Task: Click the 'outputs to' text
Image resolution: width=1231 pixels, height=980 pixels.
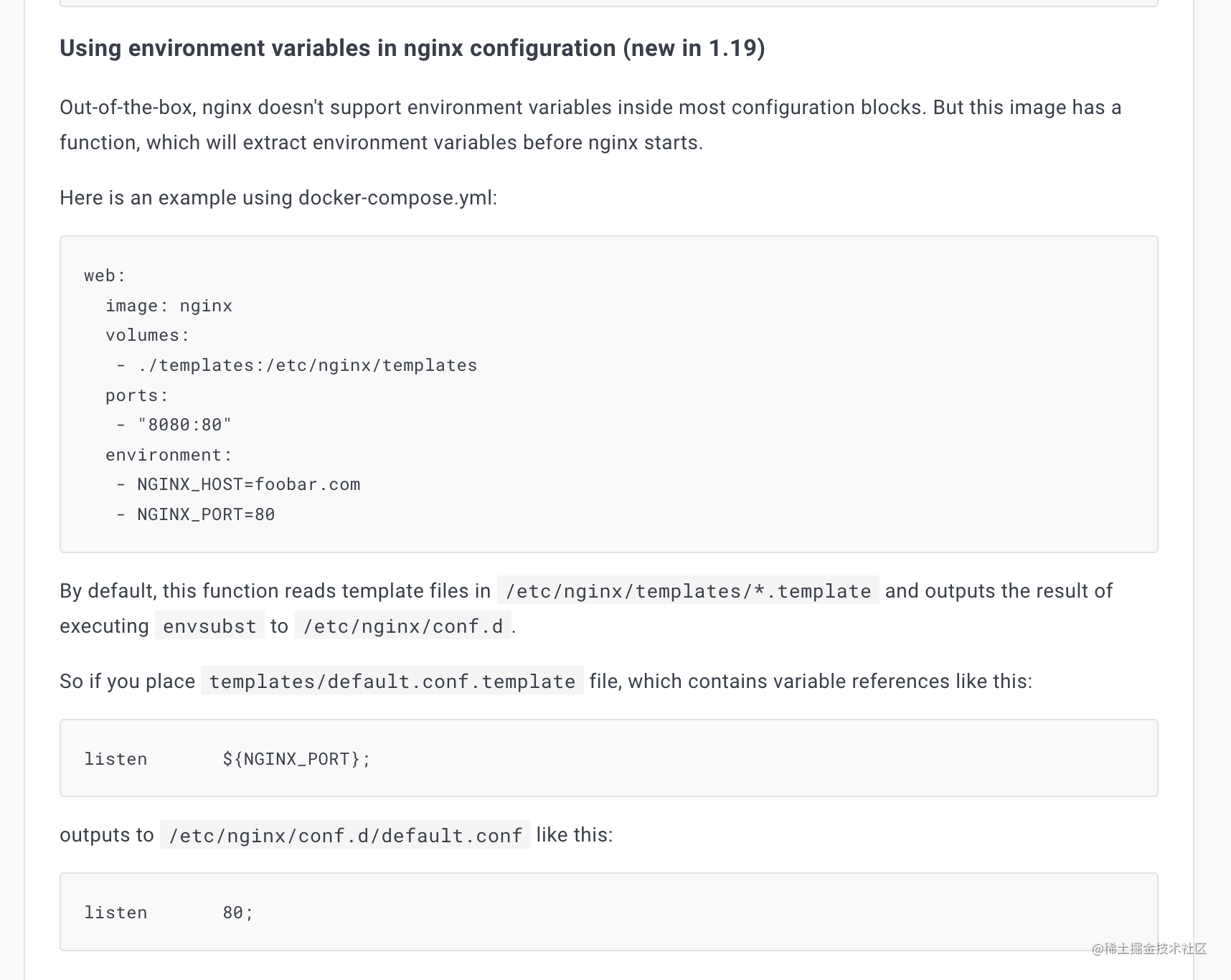Action: 107,835
